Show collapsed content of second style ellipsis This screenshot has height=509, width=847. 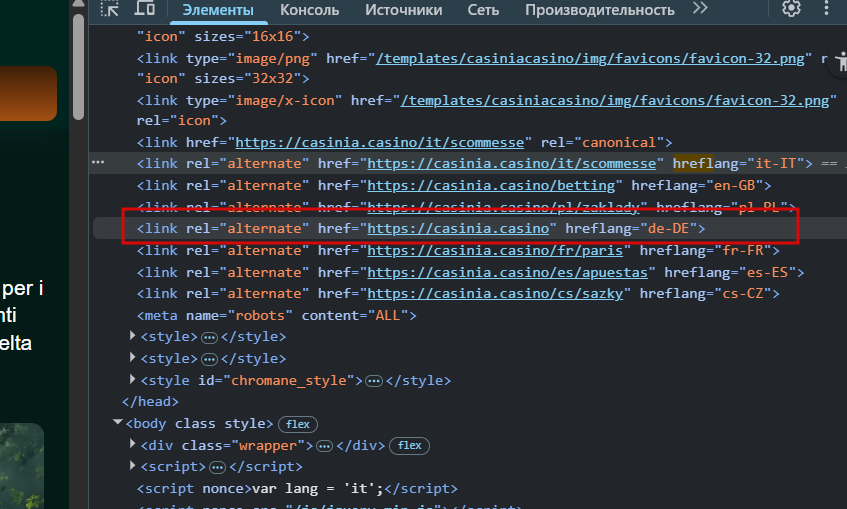209,359
